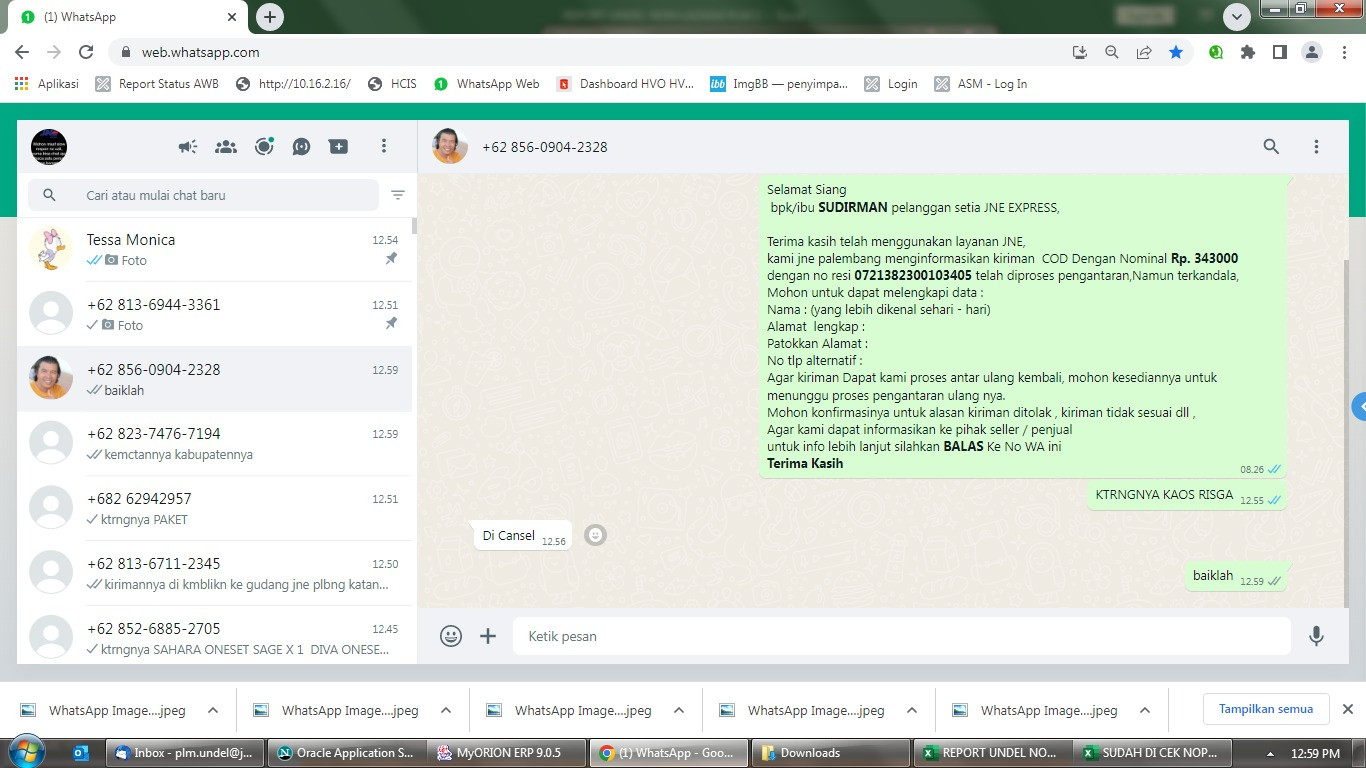
Task: Share this page icon
Action: tap(1144, 52)
